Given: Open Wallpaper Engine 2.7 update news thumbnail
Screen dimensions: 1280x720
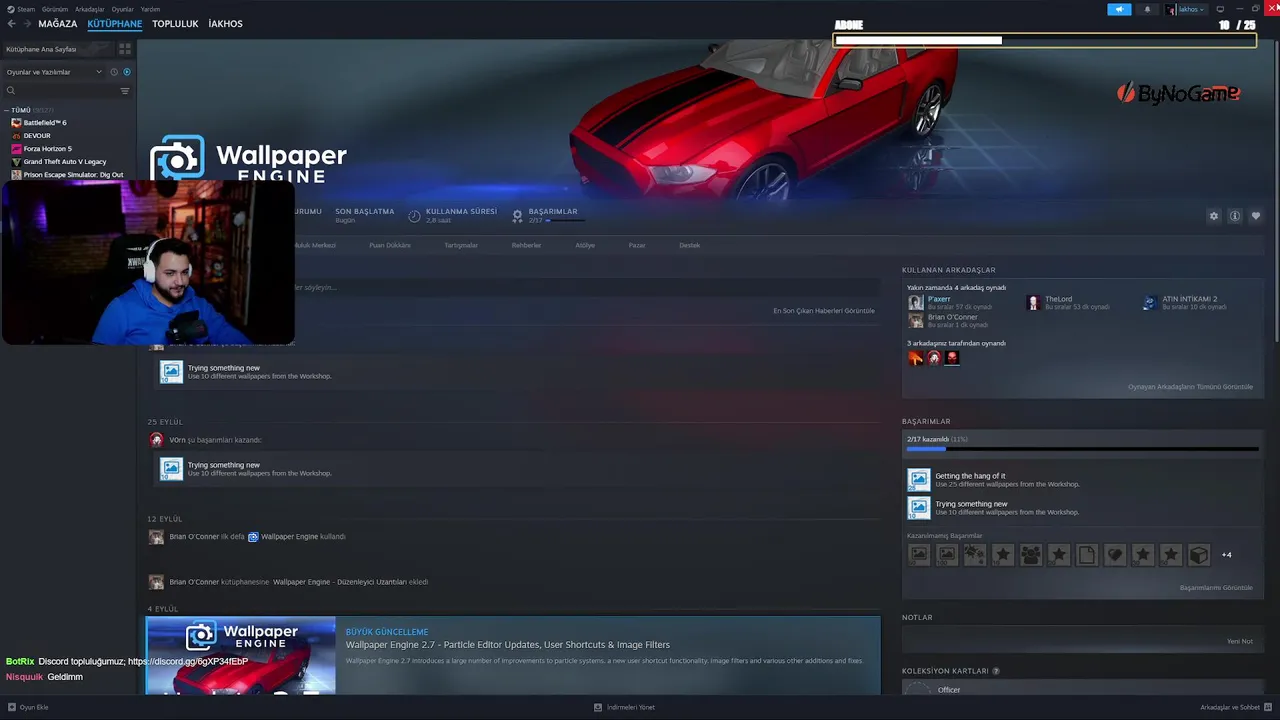Looking at the screenshot, I should click(240, 656).
